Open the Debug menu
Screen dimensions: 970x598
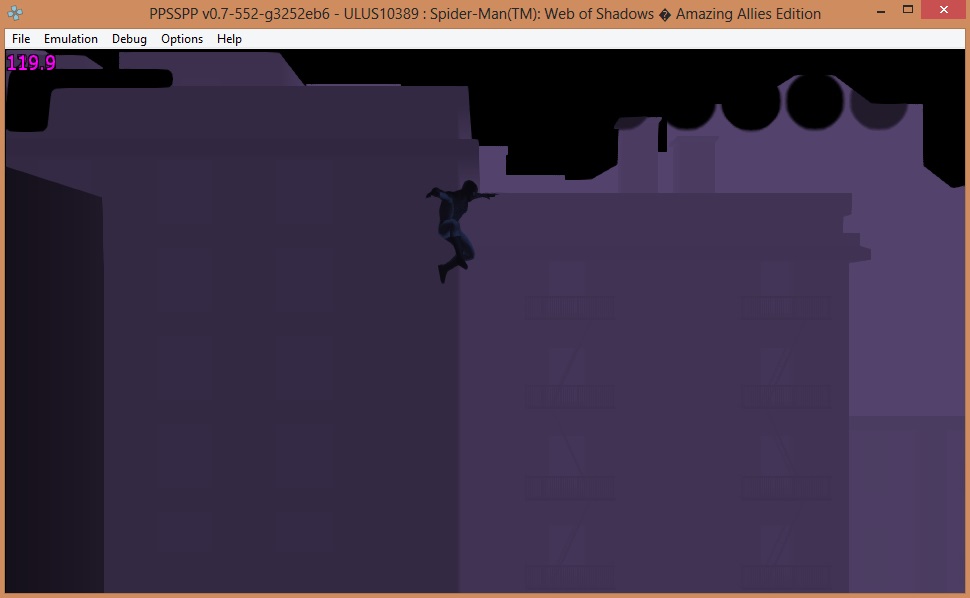pos(129,39)
